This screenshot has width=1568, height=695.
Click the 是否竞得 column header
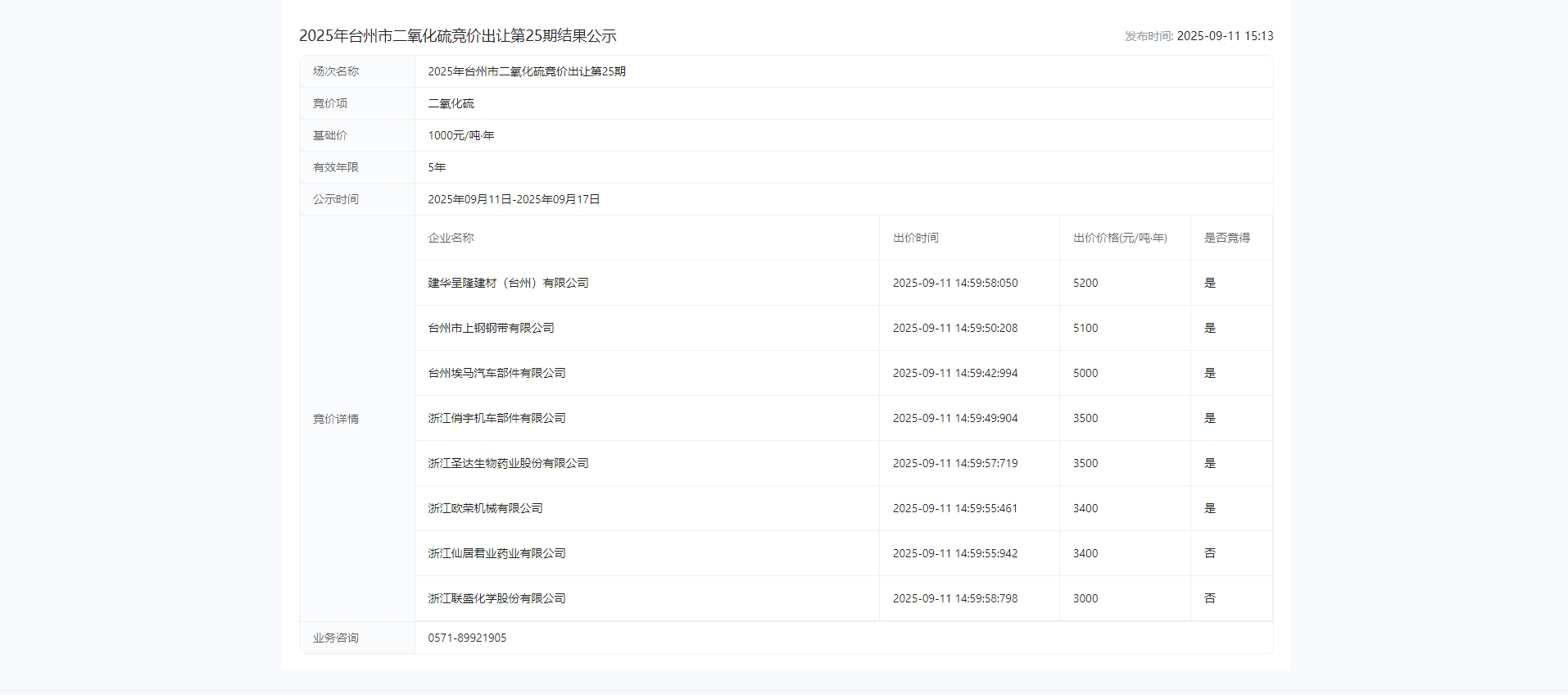(1226, 238)
